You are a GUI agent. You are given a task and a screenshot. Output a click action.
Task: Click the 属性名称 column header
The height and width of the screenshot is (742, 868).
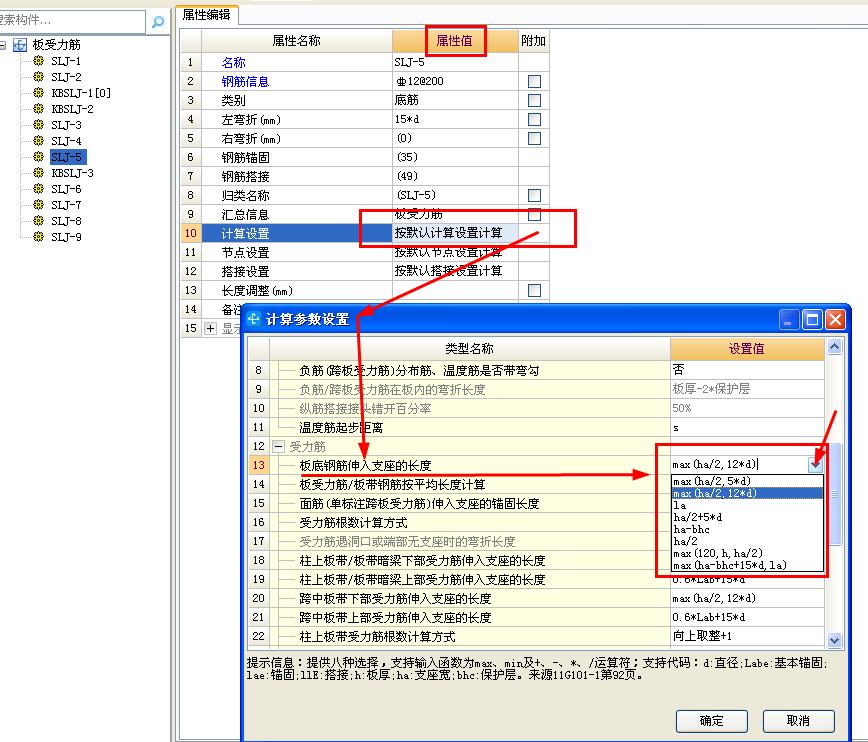[x=297, y=40]
